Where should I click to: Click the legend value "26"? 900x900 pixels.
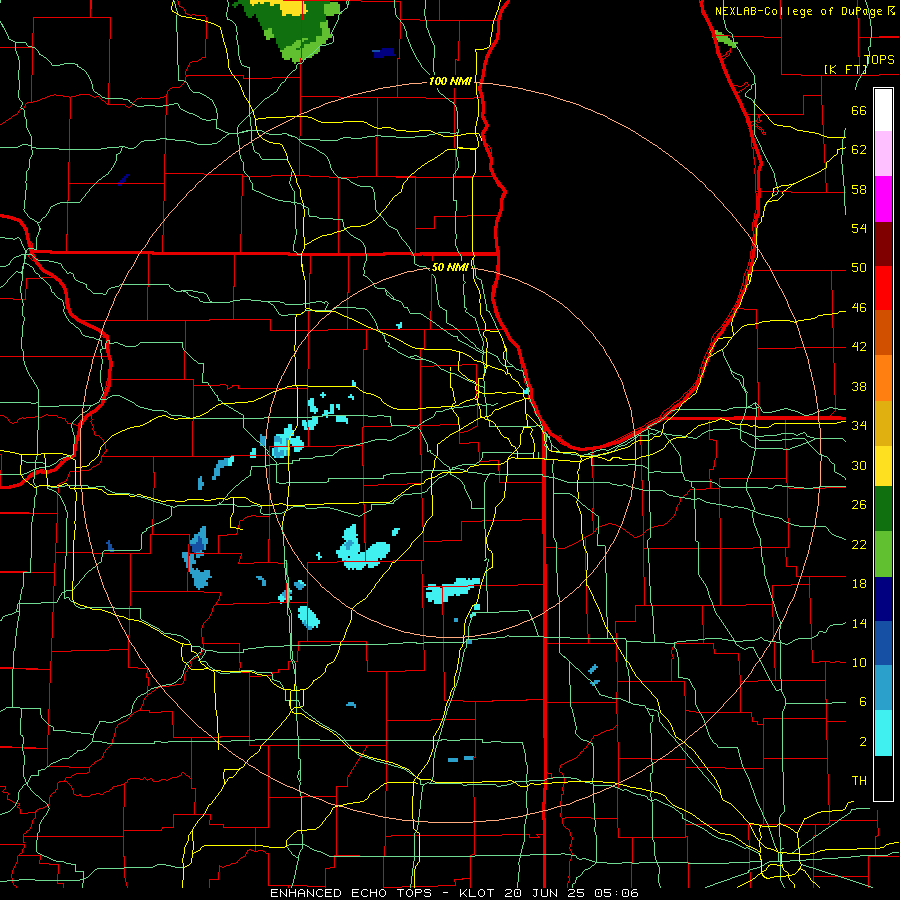click(x=859, y=505)
